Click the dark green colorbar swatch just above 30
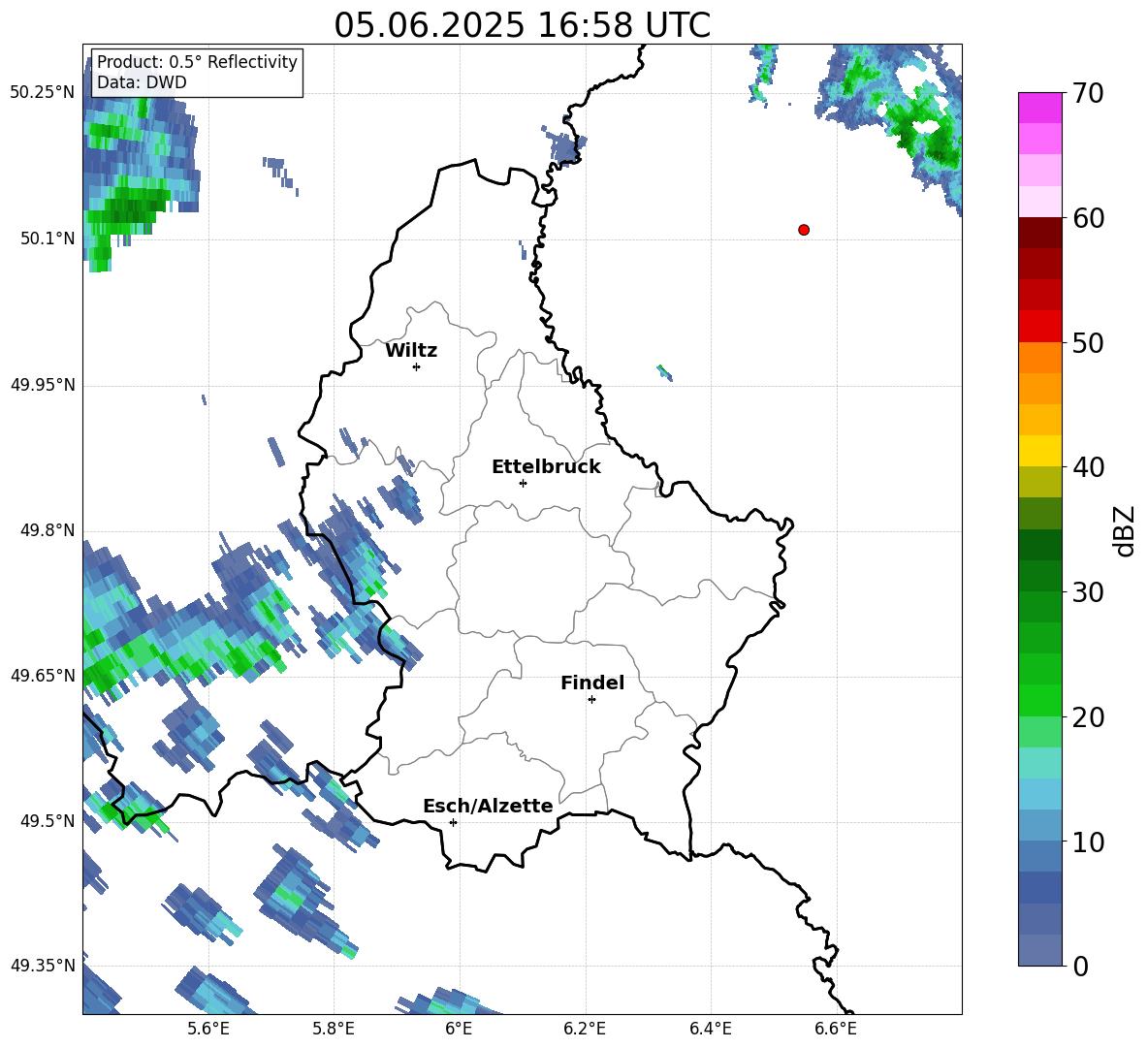Viewport: 1148px width, 1048px height. pyautogui.click(x=1039, y=576)
